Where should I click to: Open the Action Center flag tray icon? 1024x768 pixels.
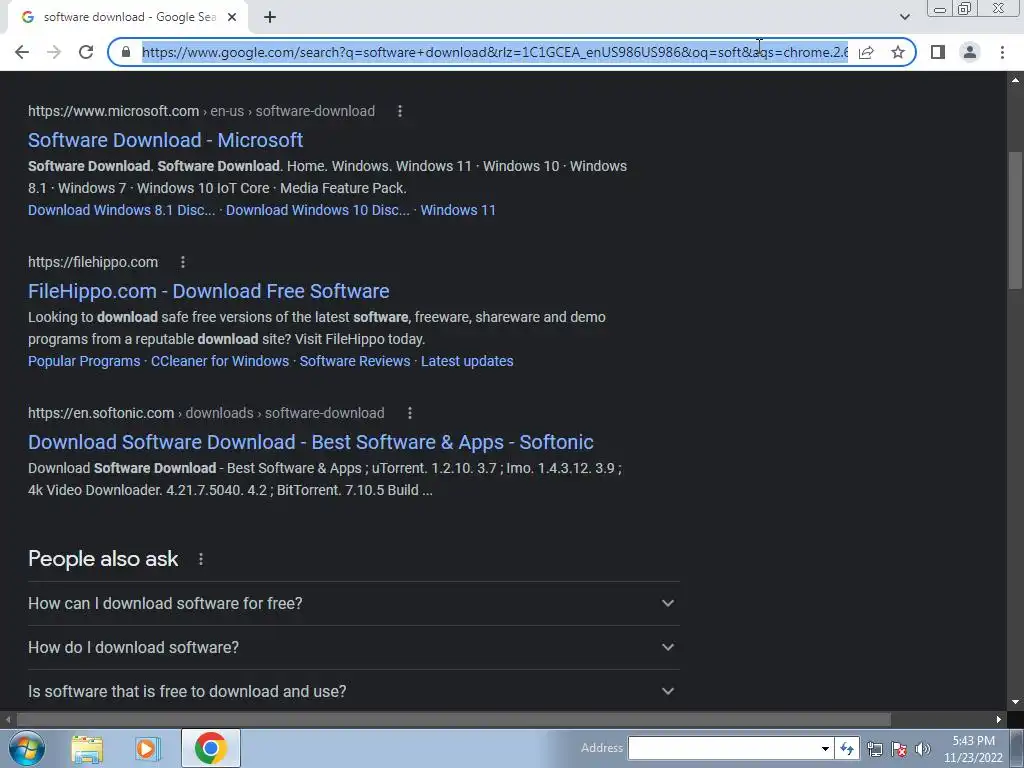[899, 749]
